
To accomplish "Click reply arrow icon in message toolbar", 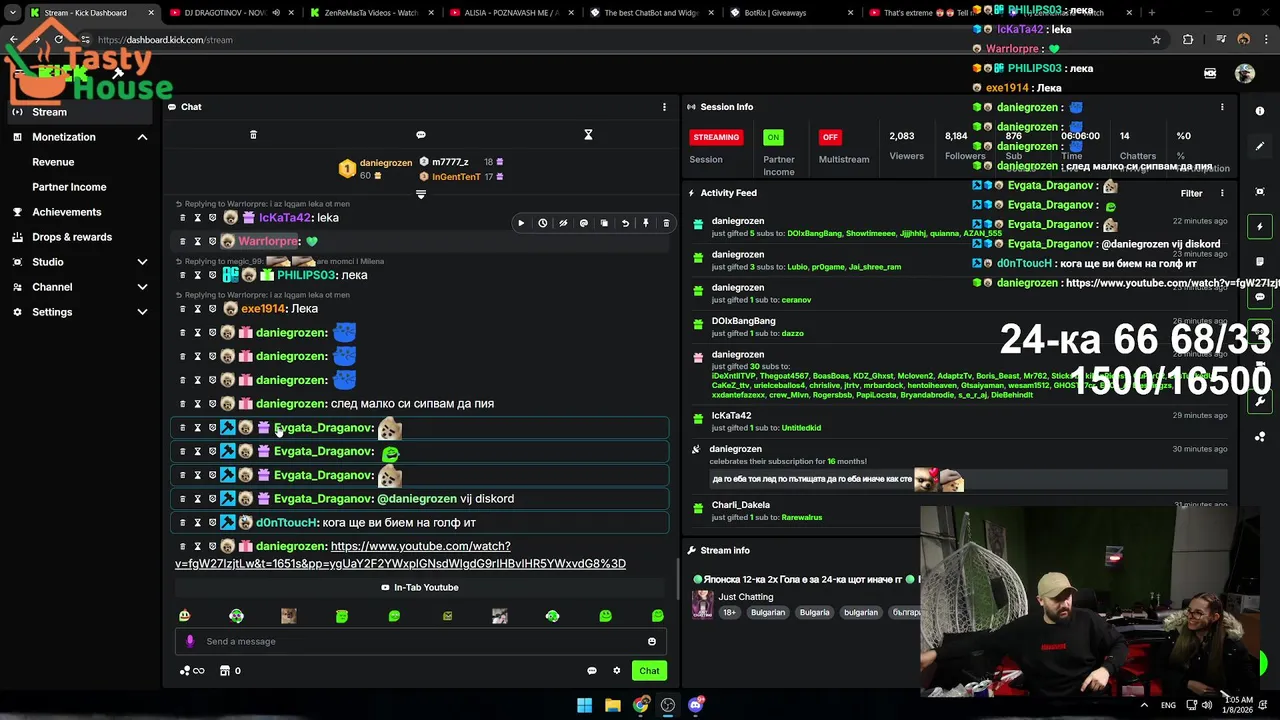I will coord(625,223).
